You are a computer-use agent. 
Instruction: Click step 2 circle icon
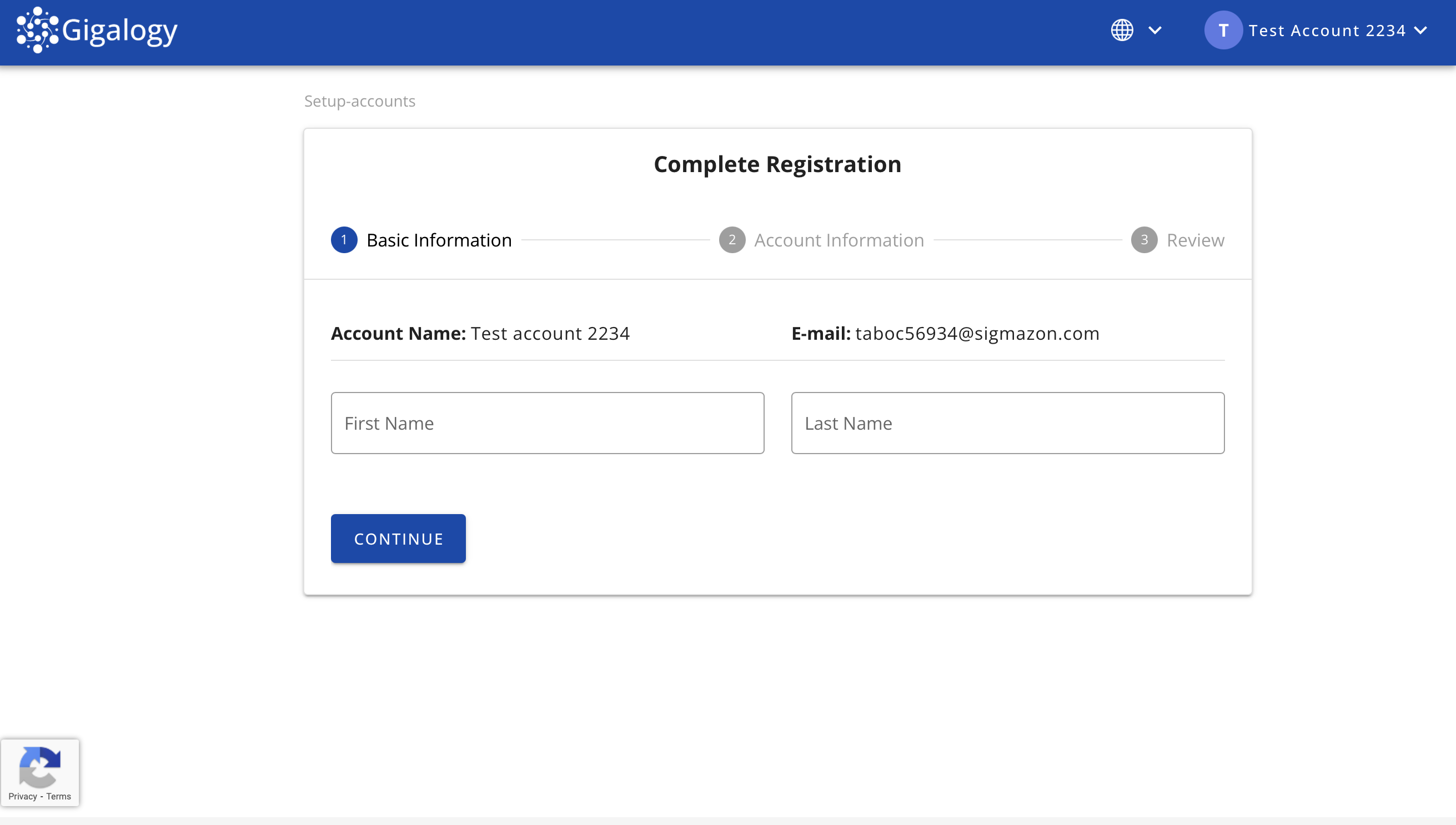(x=732, y=240)
